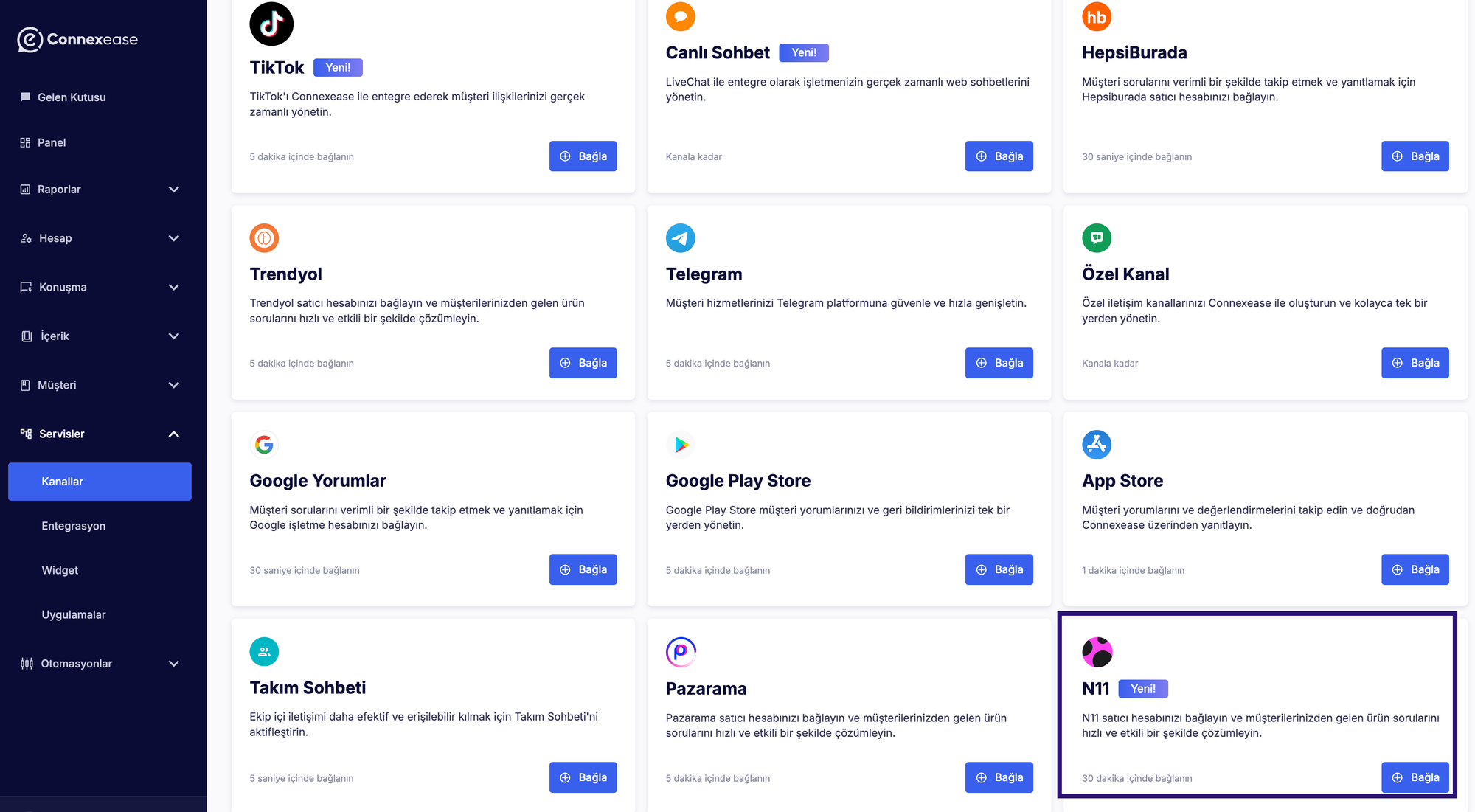Click the Pazarama logo icon
1475x812 pixels.
(x=680, y=652)
